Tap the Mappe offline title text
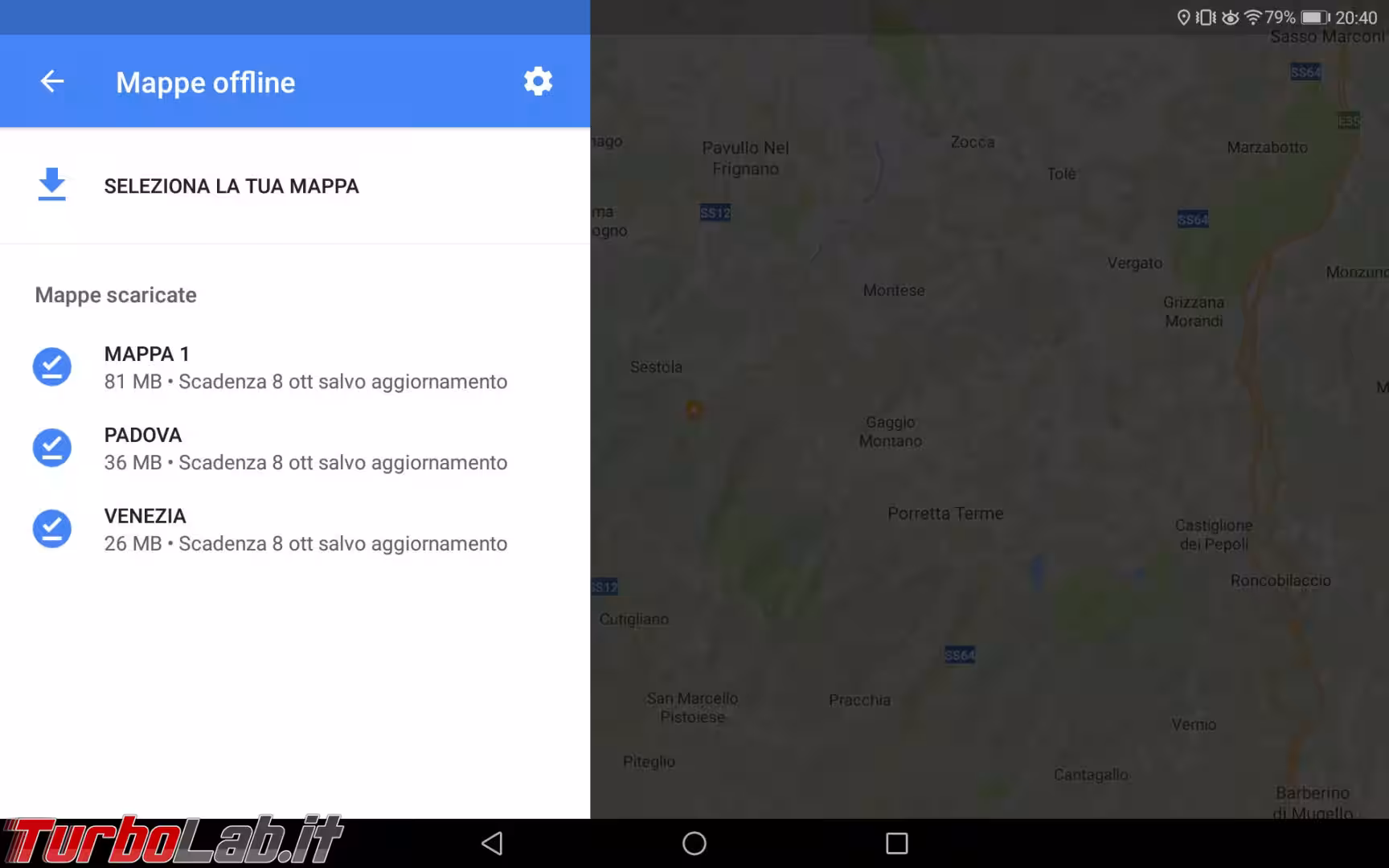The width and height of the screenshot is (1389, 868). 206,83
